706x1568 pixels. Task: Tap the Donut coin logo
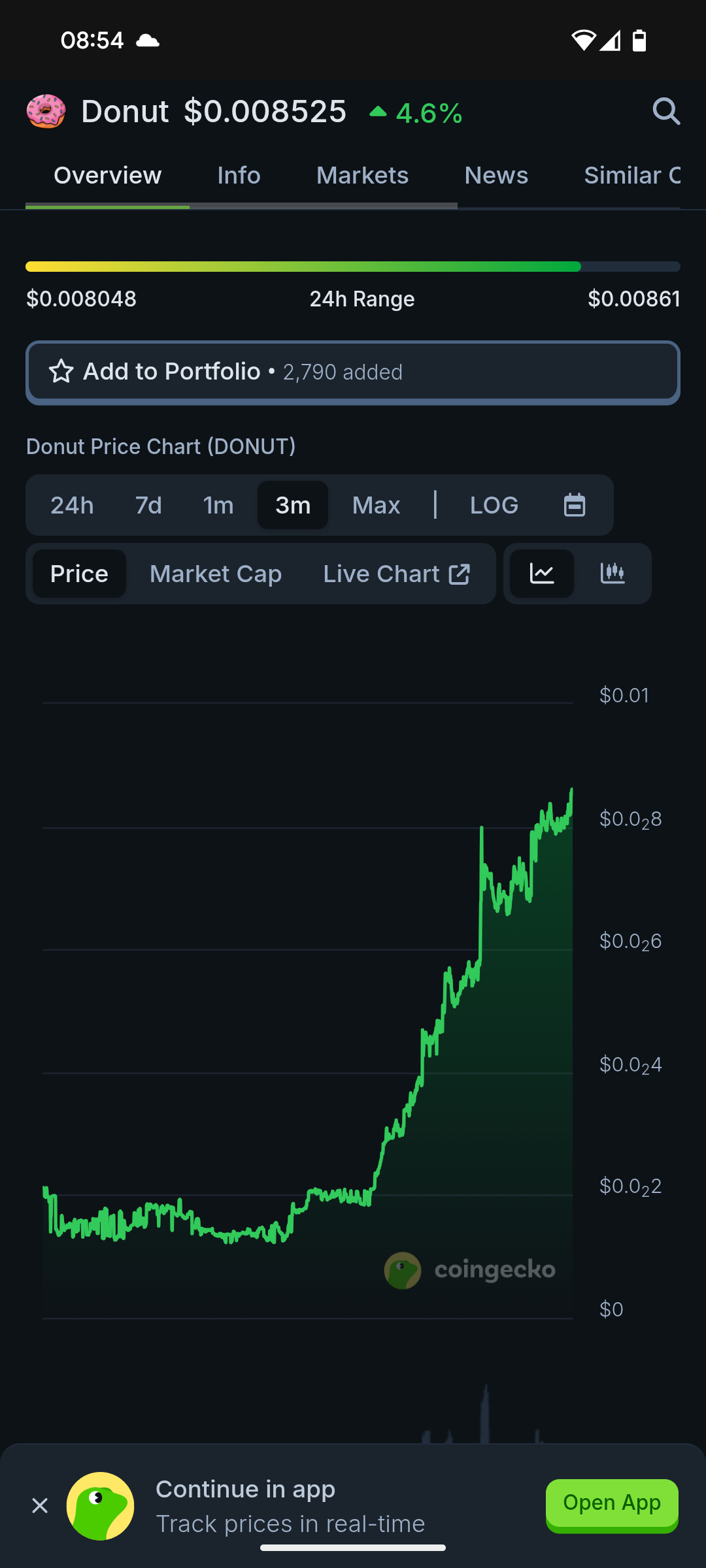click(x=46, y=111)
